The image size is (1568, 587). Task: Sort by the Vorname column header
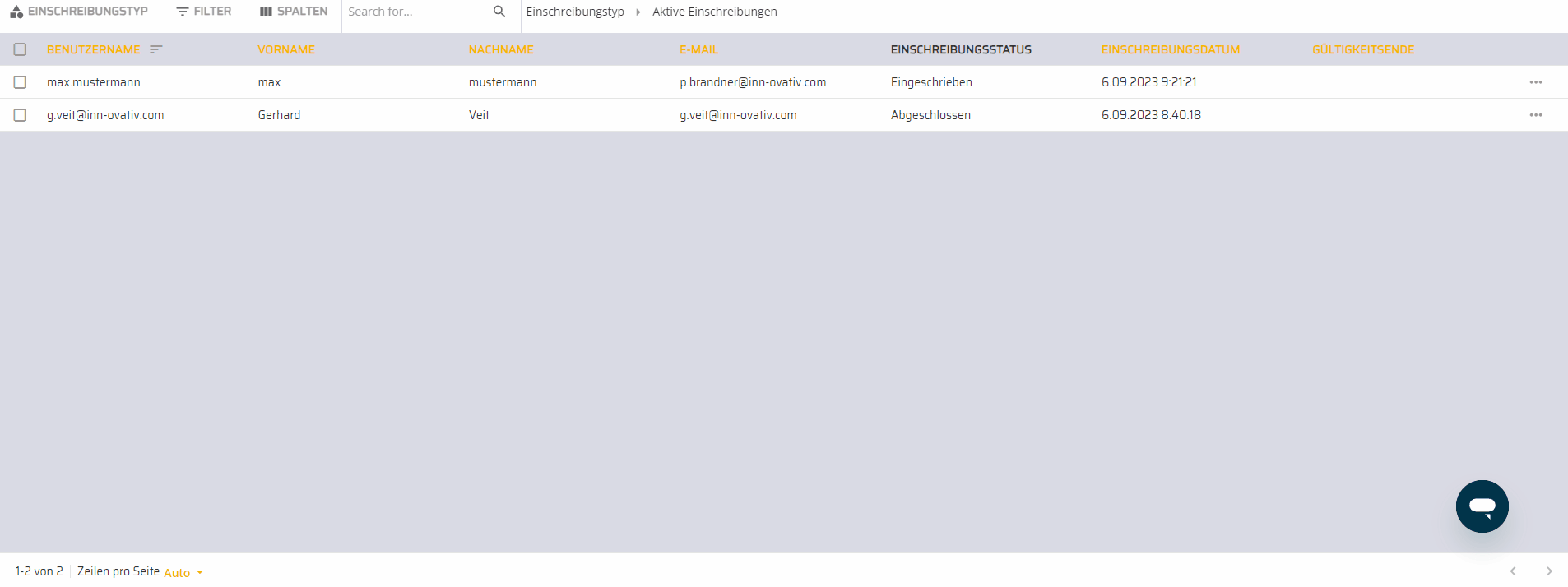point(286,49)
